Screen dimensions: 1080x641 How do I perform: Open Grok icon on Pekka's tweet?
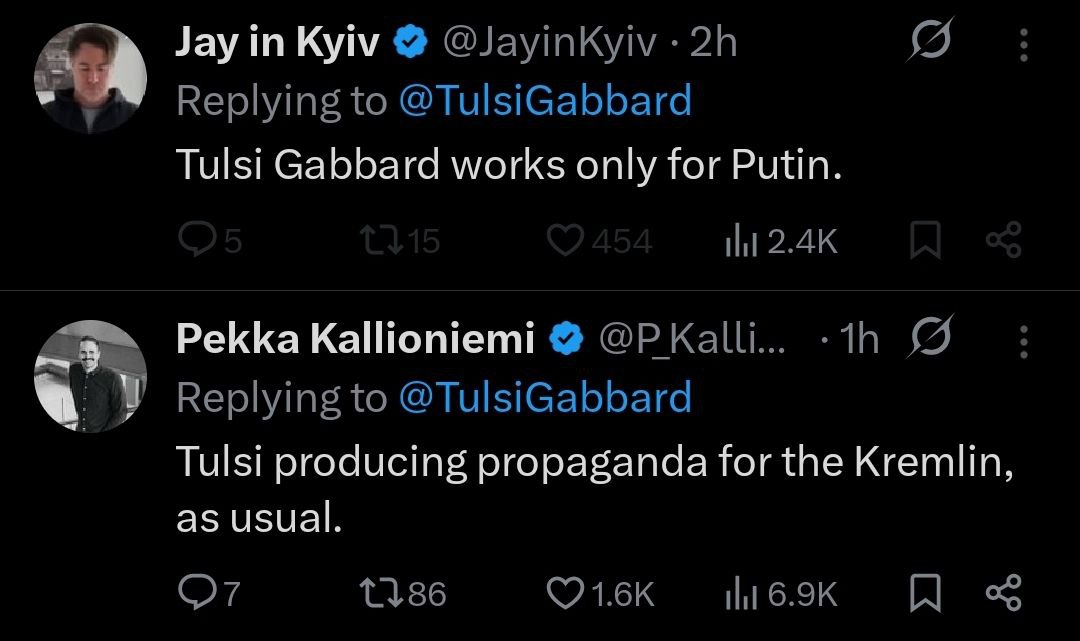point(931,339)
